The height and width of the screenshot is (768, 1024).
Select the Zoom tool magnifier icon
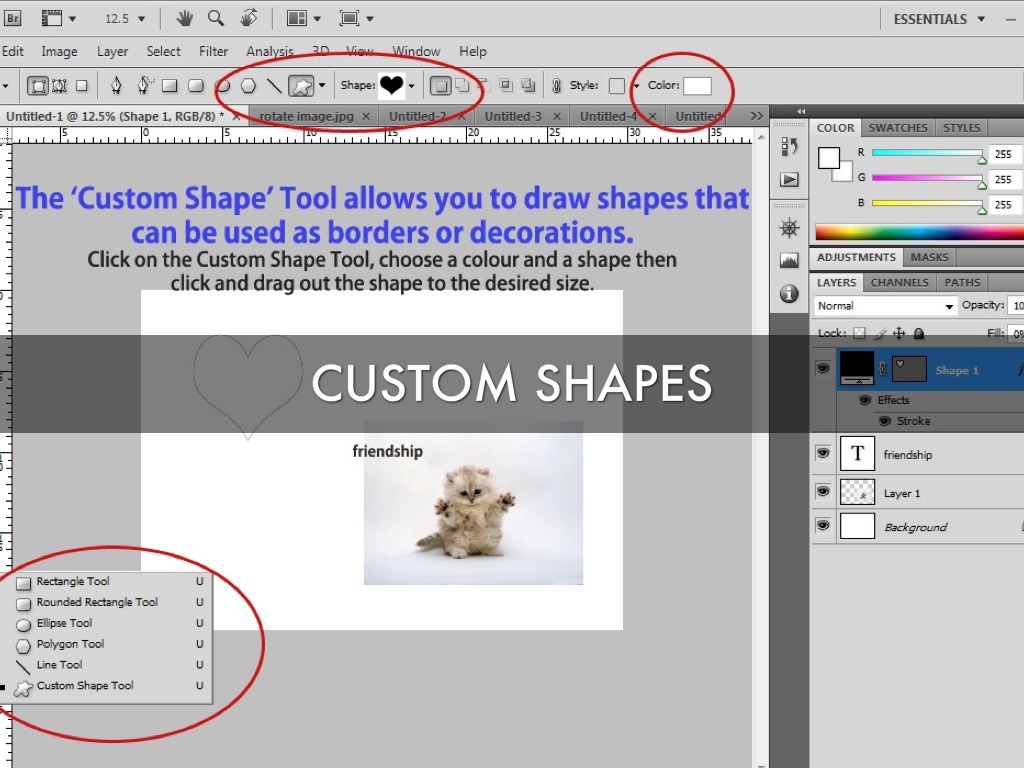[x=216, y=19]
